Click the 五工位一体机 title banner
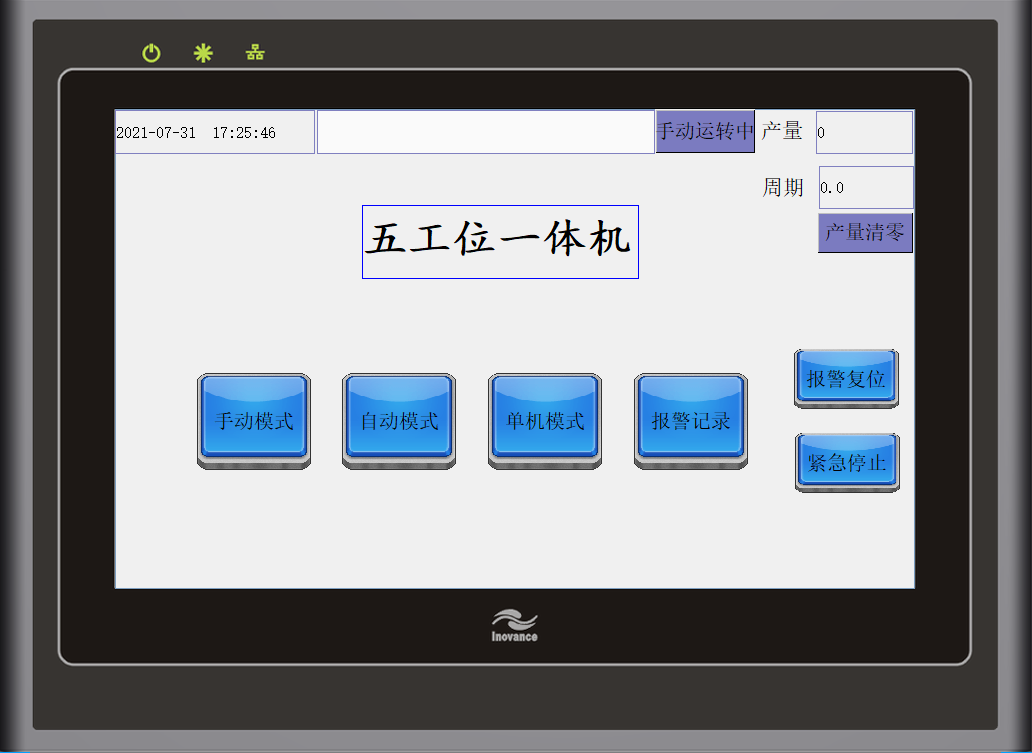Screen dimensions: 1032x753 click(x=500, y=242)
